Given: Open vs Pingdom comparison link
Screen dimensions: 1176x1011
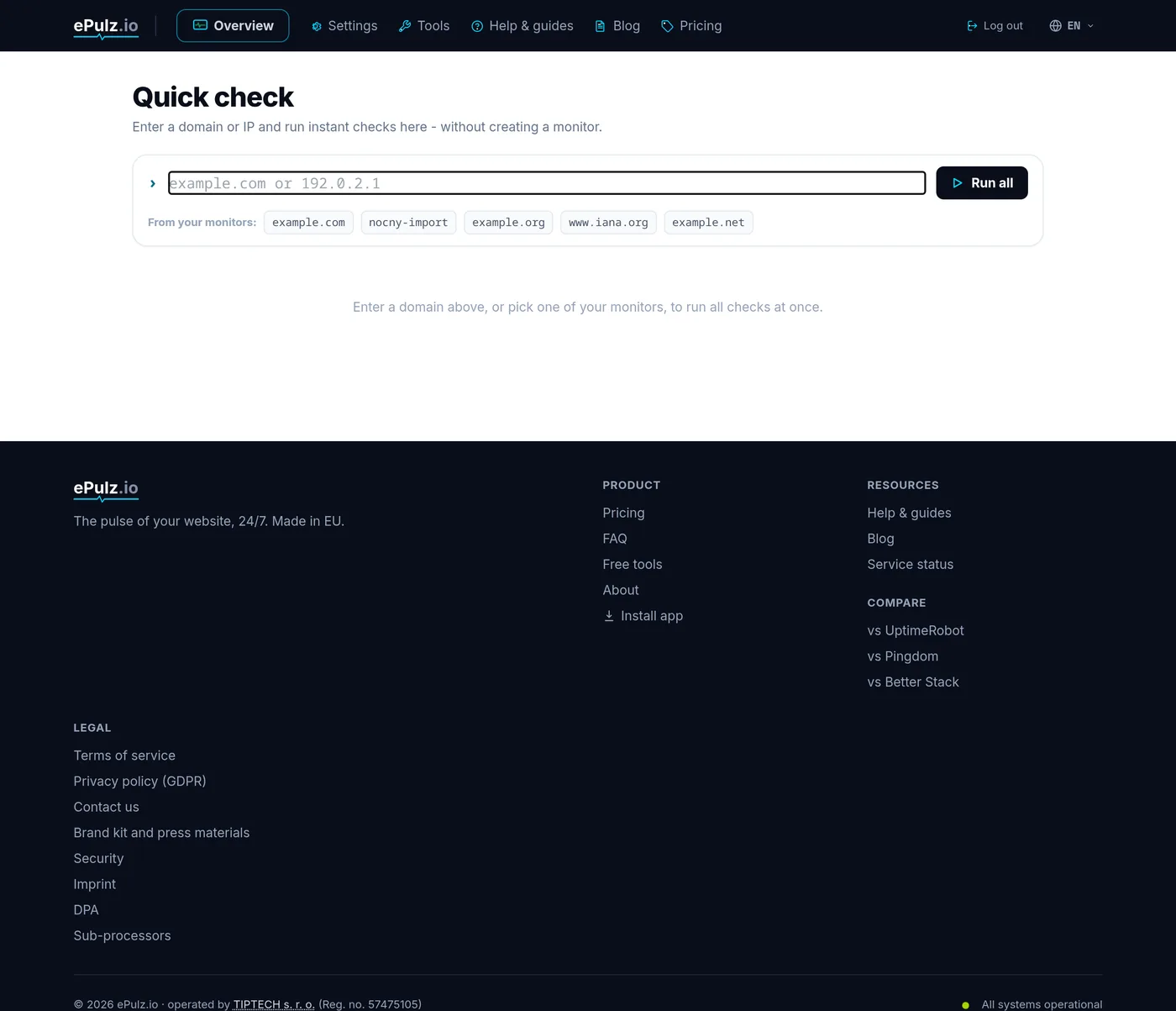Looking at the screenshot, I should (903, 656).
